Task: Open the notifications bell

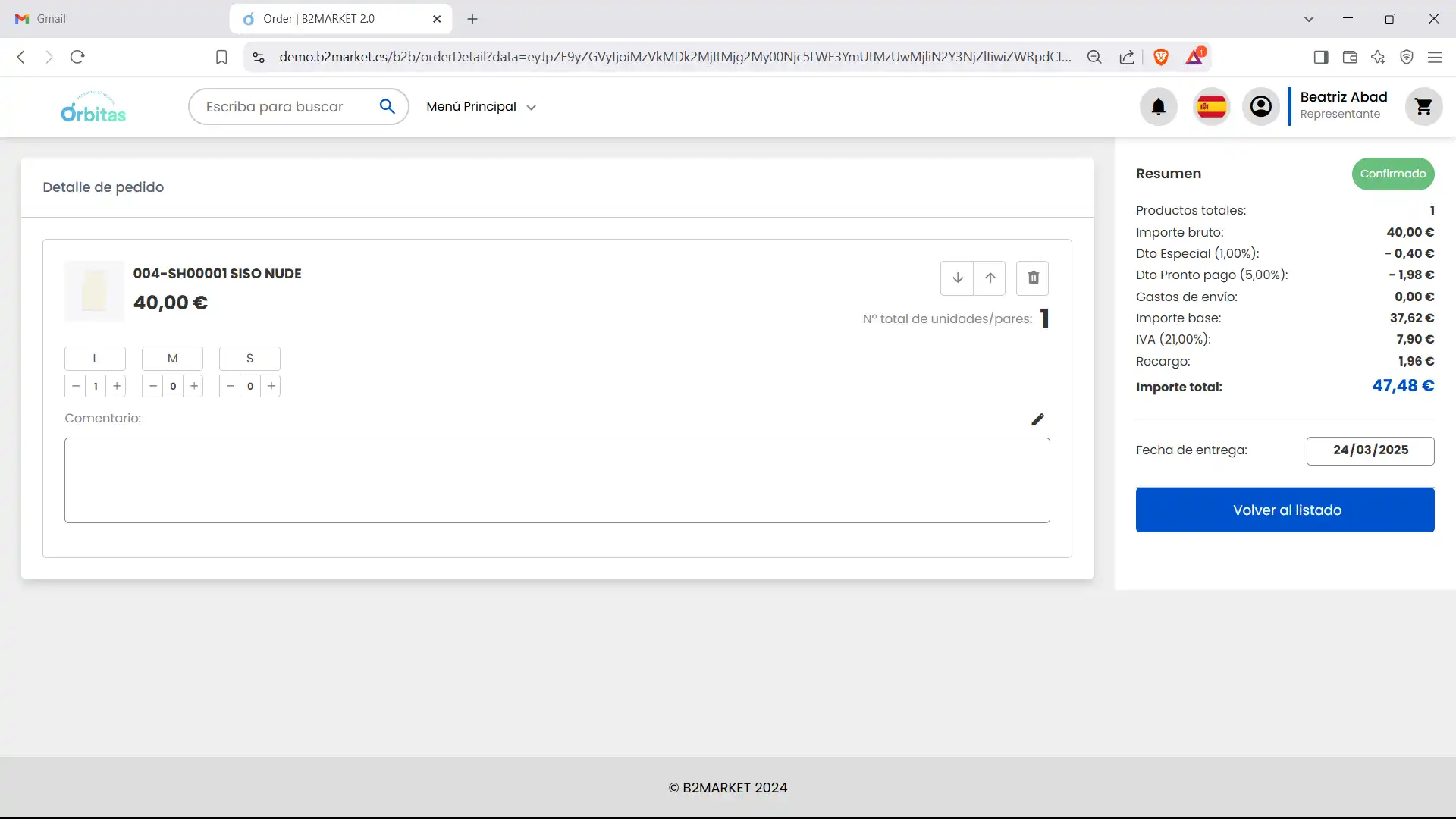Action: pyautogui.click(x=1158, y=107)
